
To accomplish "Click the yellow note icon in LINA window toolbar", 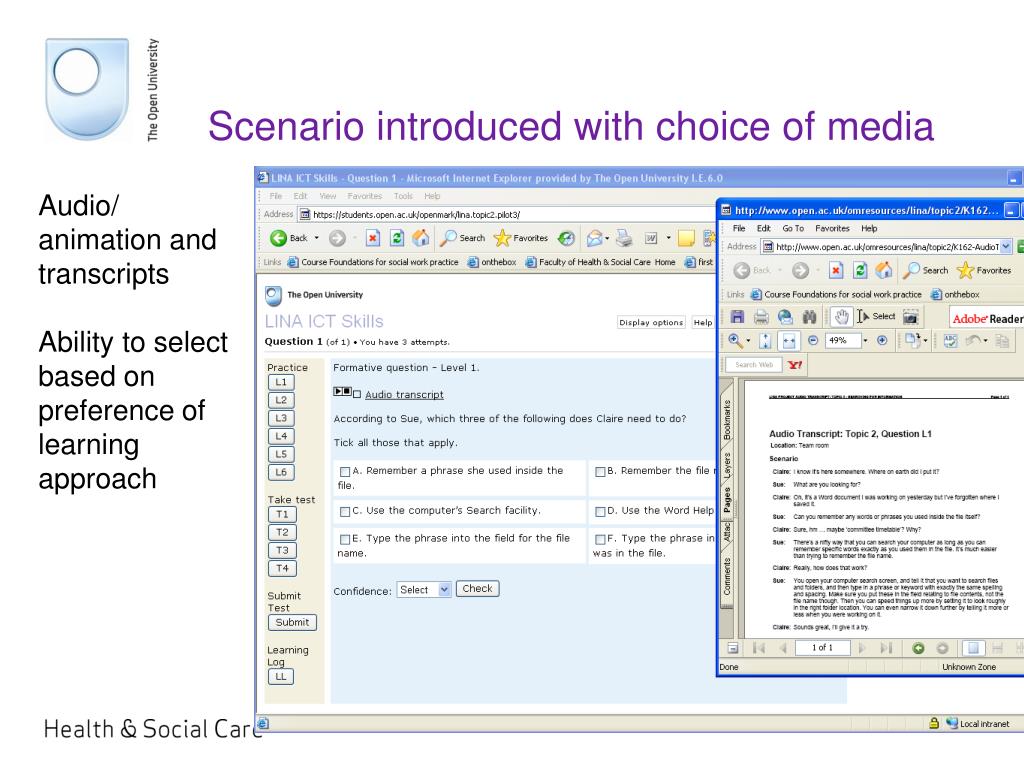I will tap(686, 238).
